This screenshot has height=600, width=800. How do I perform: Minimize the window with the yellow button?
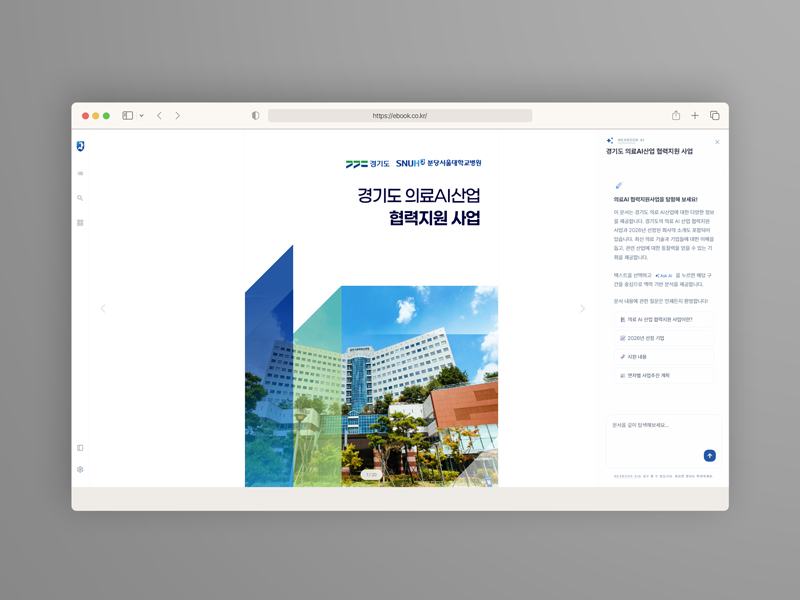point(95,116)
